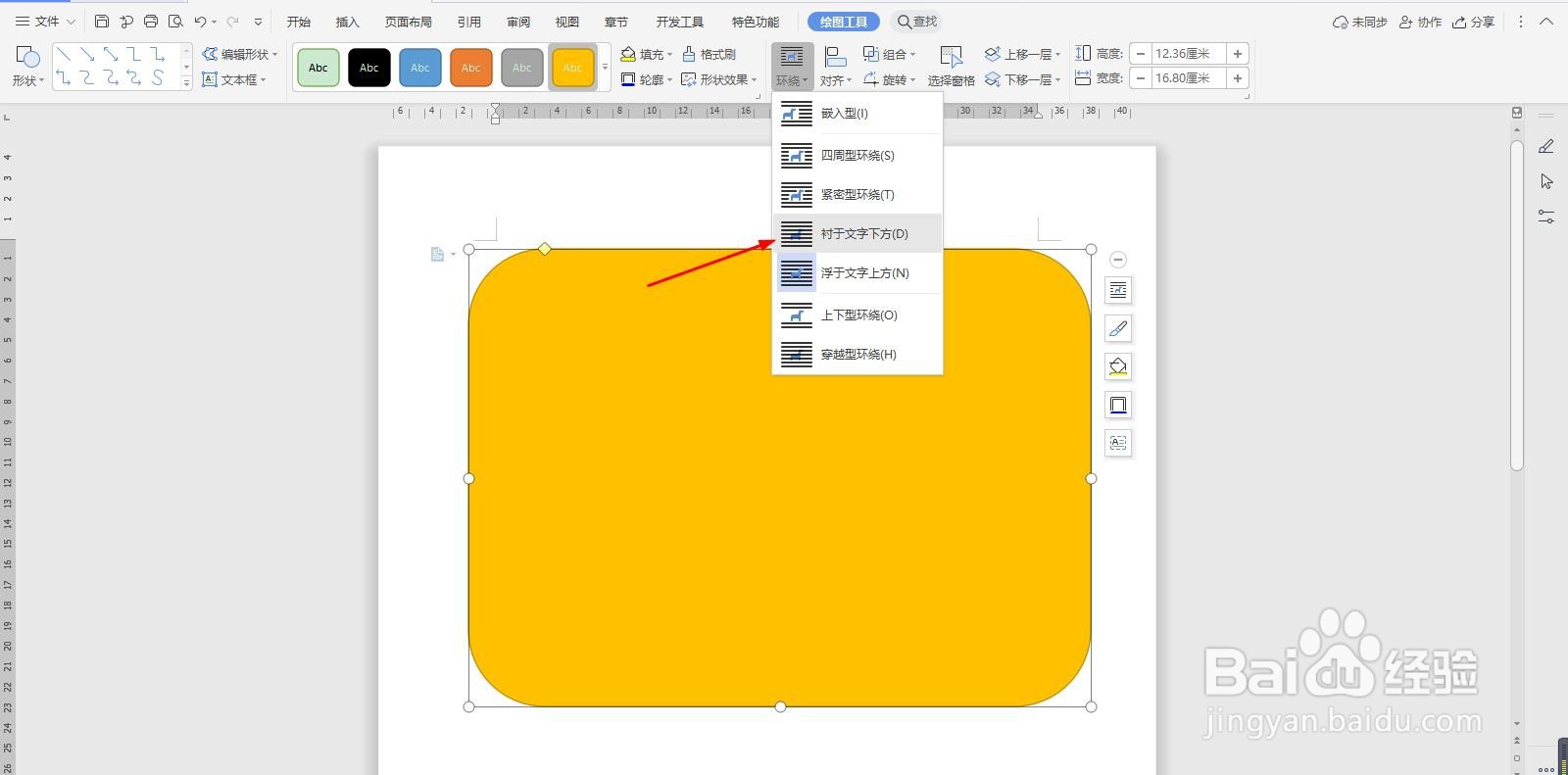Select Tight wrap (紧密型环绕) option
This screenshot has width=1568, height=775.
857,195
